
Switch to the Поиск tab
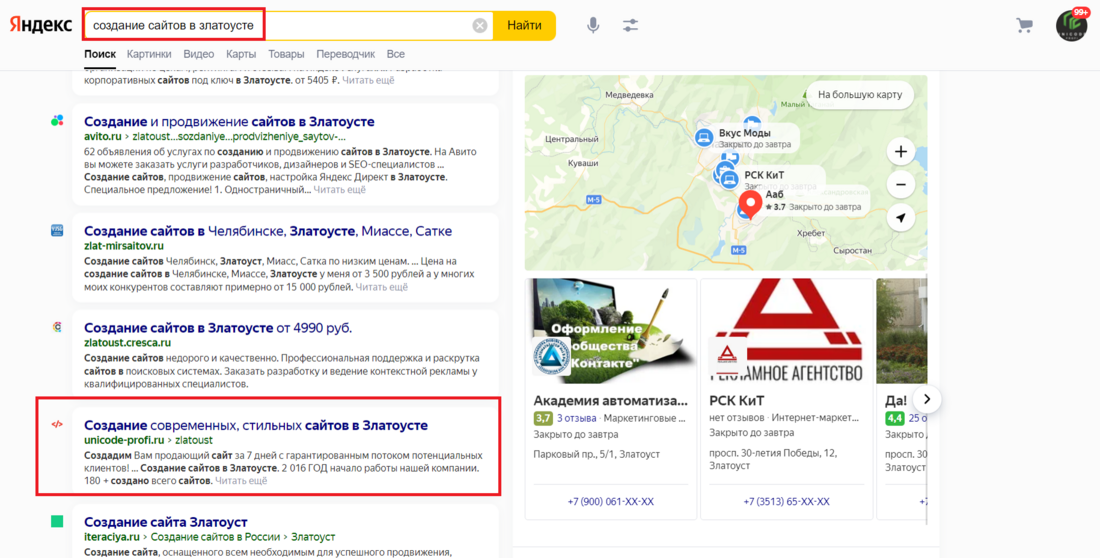(100, 54)
